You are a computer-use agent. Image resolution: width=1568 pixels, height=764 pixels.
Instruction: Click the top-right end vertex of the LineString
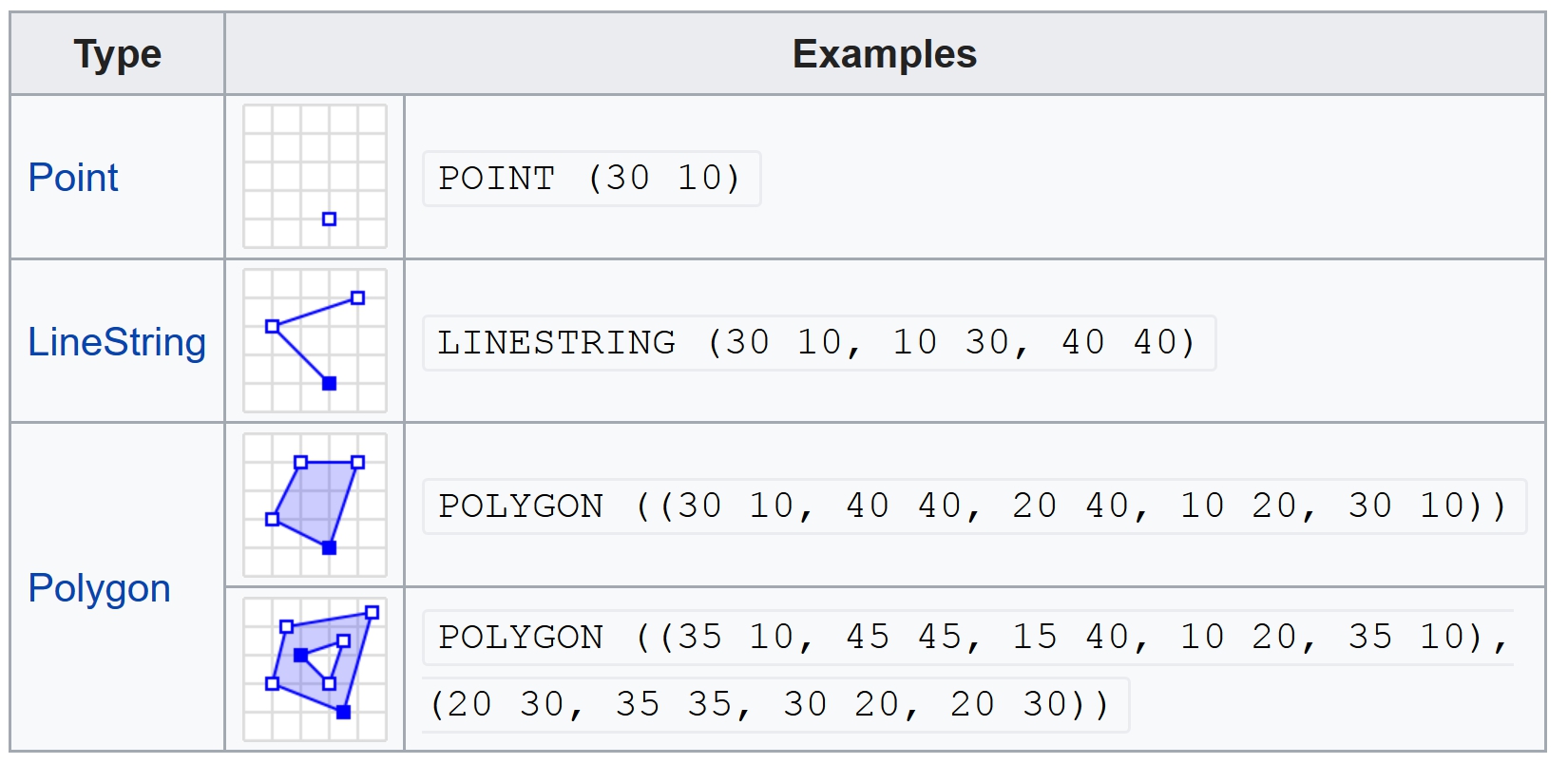click(357, 298)
